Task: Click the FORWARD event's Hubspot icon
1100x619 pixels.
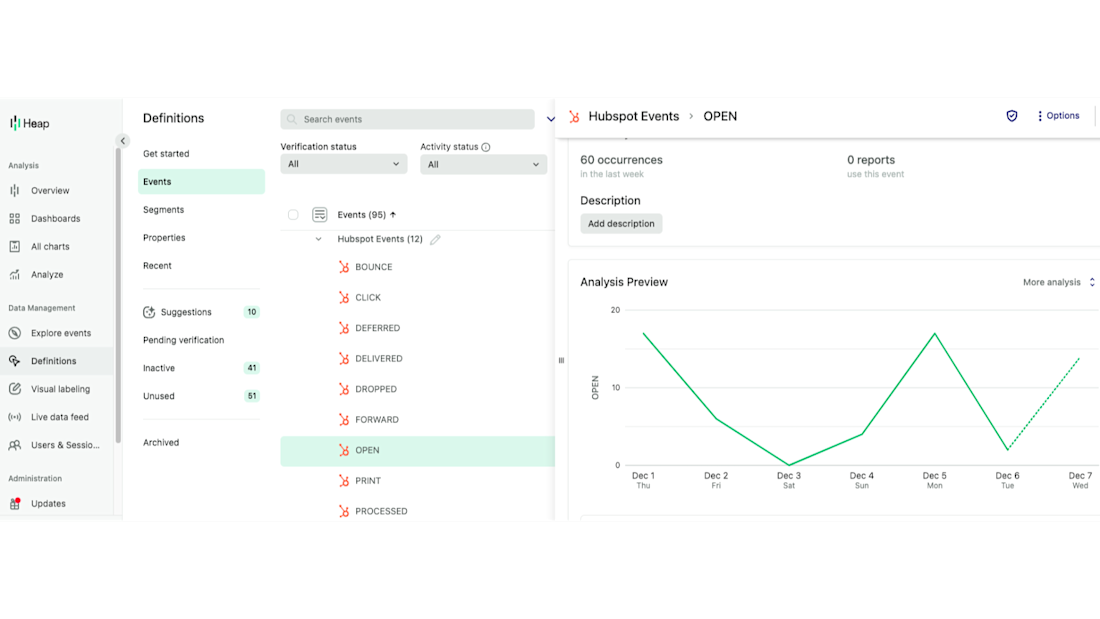Action: (x=344, y=420)
